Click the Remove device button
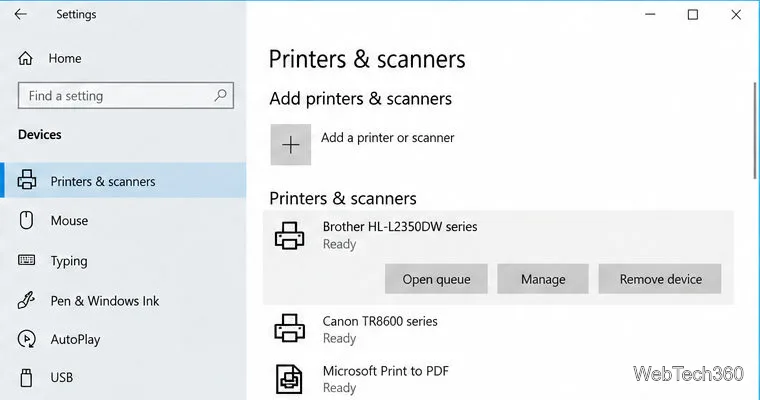The image size is (760, 400). pos(660,279)
